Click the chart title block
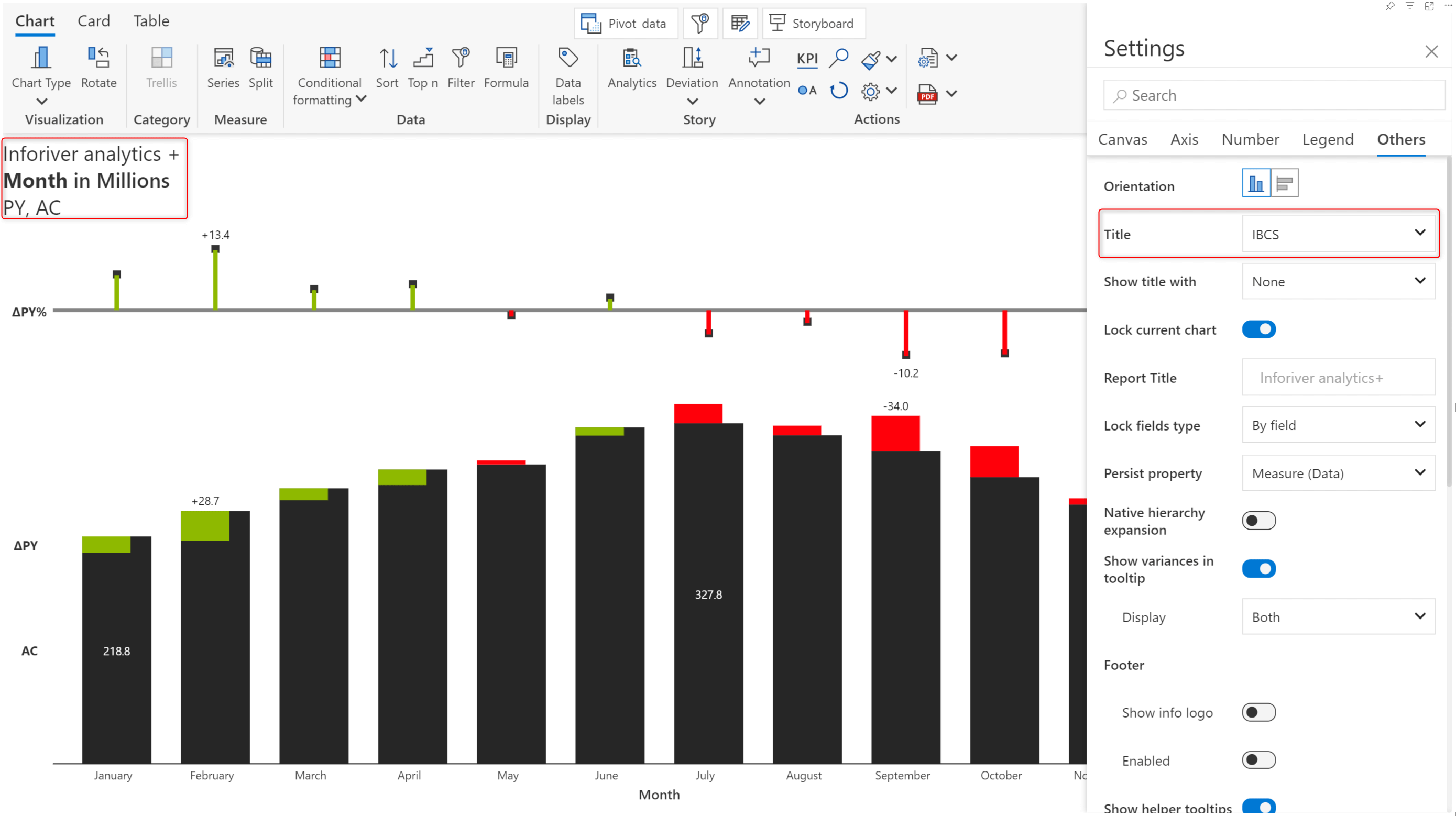This screenshot has width=1456, height=816. 94,179
